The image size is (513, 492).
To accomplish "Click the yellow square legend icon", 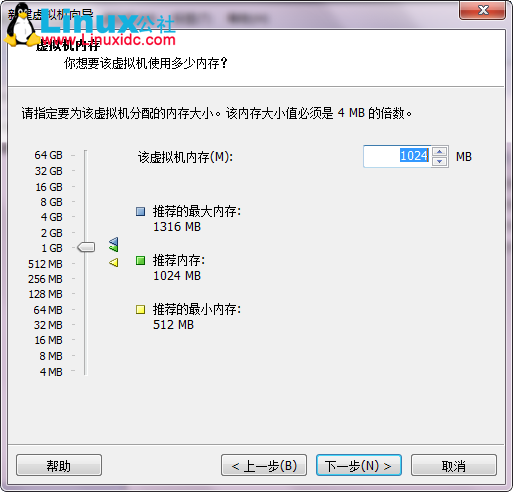I will click(x=141, y=309).
